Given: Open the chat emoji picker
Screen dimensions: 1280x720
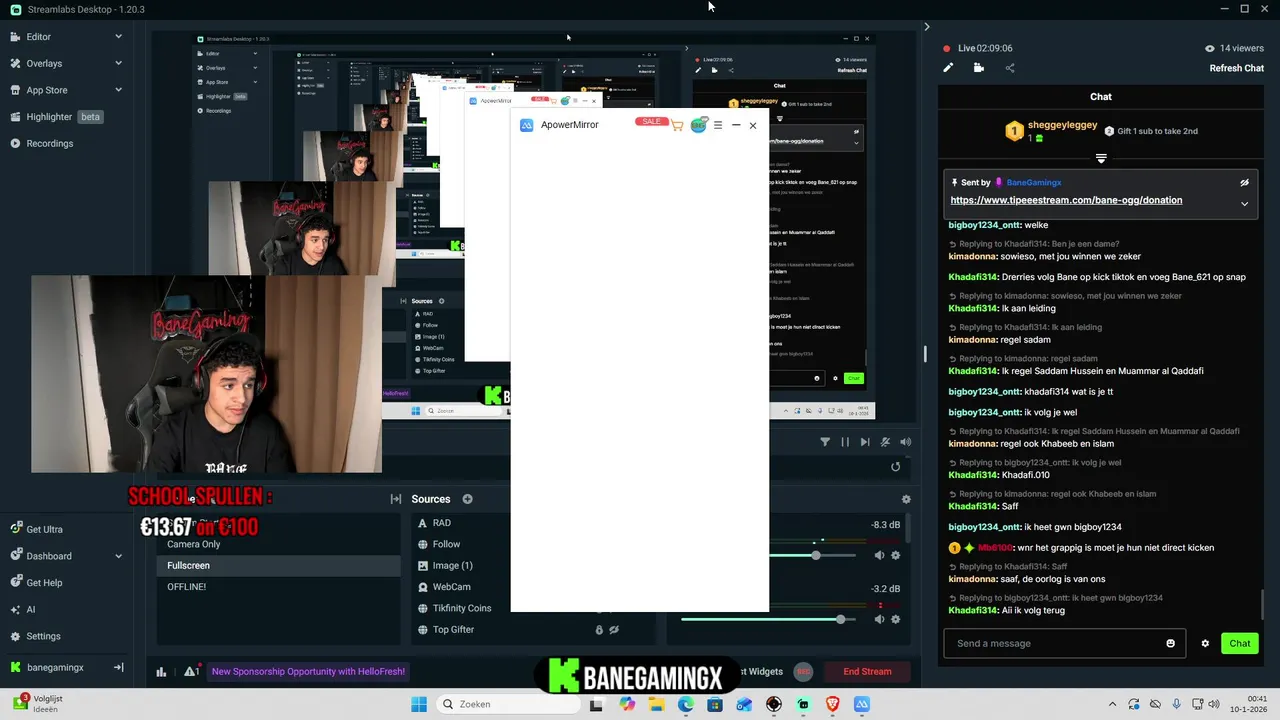Looking at the screenshot, I should pyautogui.click(x=1171, y=643).
